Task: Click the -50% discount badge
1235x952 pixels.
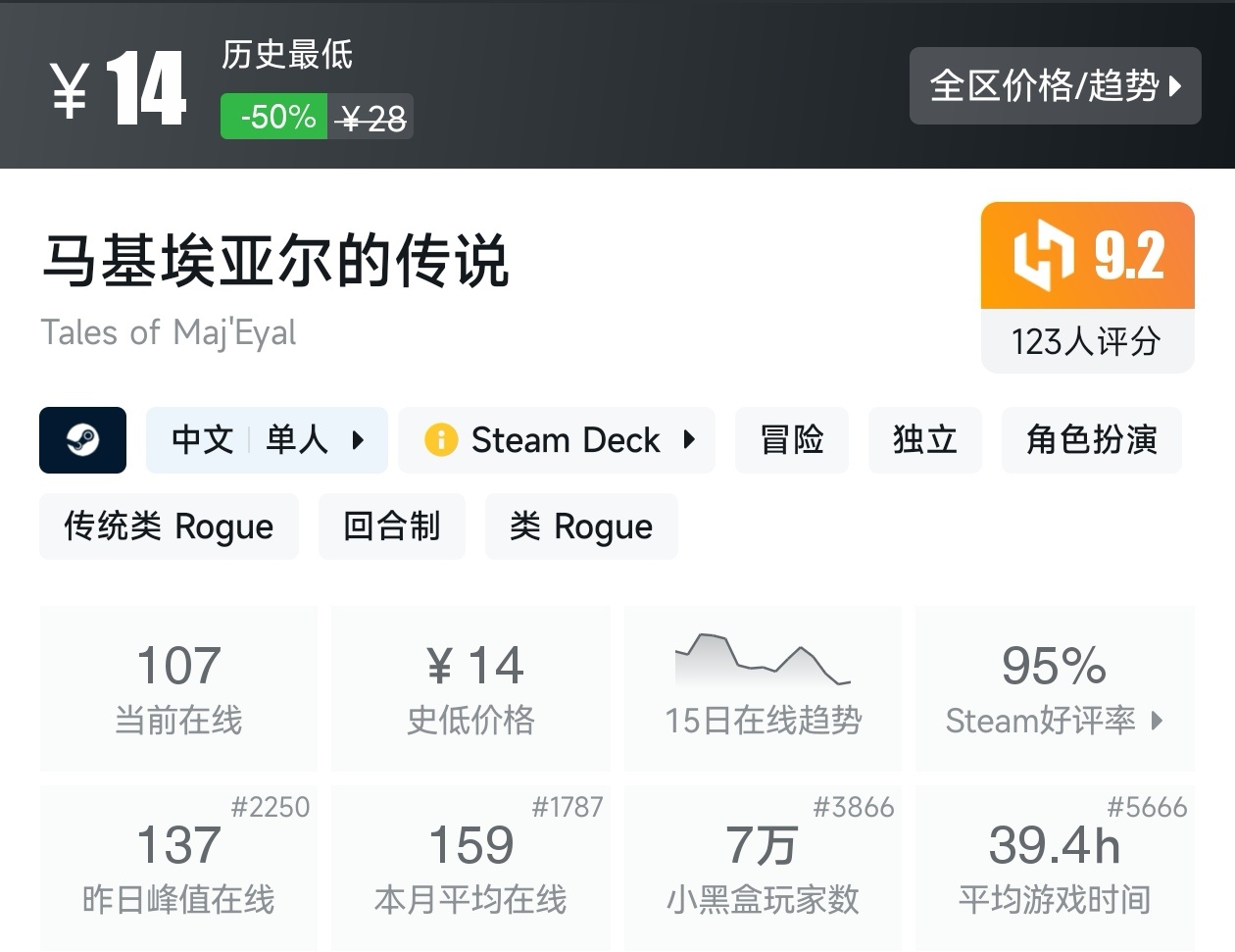Action: pos(273,117)
